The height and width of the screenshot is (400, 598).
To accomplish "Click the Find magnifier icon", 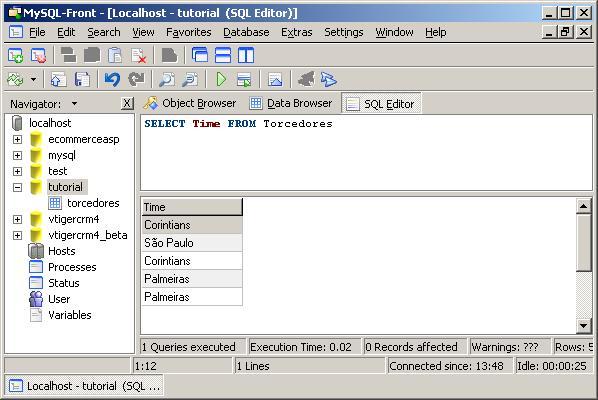I will point(167,80).
